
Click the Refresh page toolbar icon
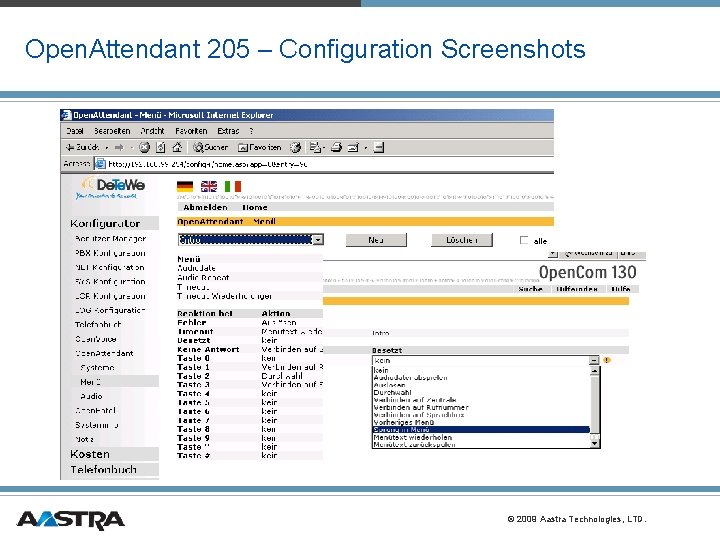161,147
